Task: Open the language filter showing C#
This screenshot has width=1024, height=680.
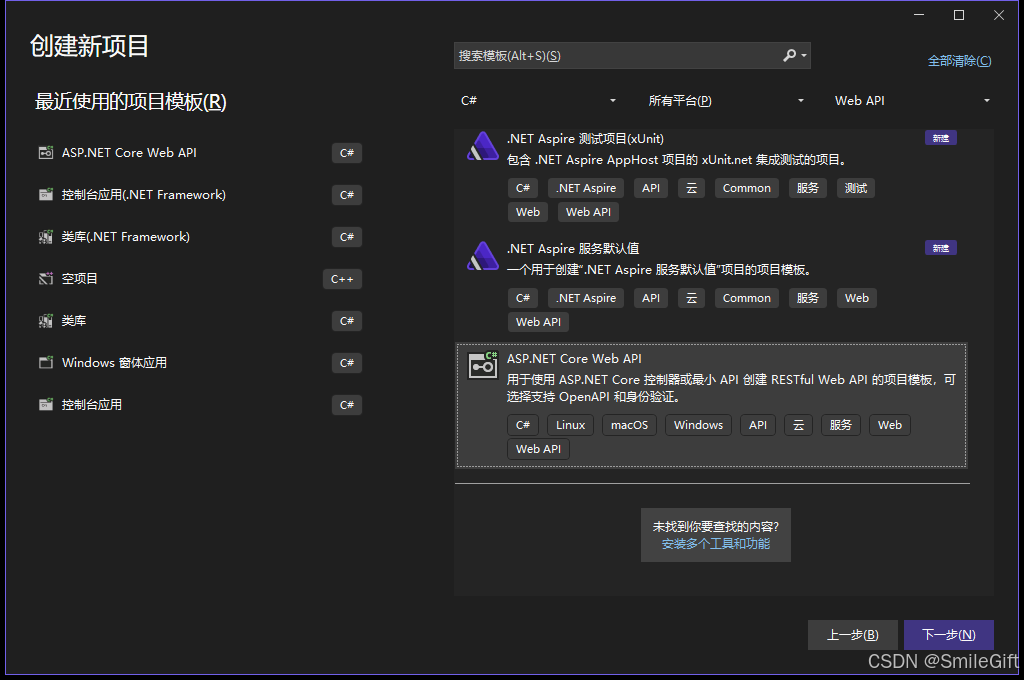Action: click(540, 100)
